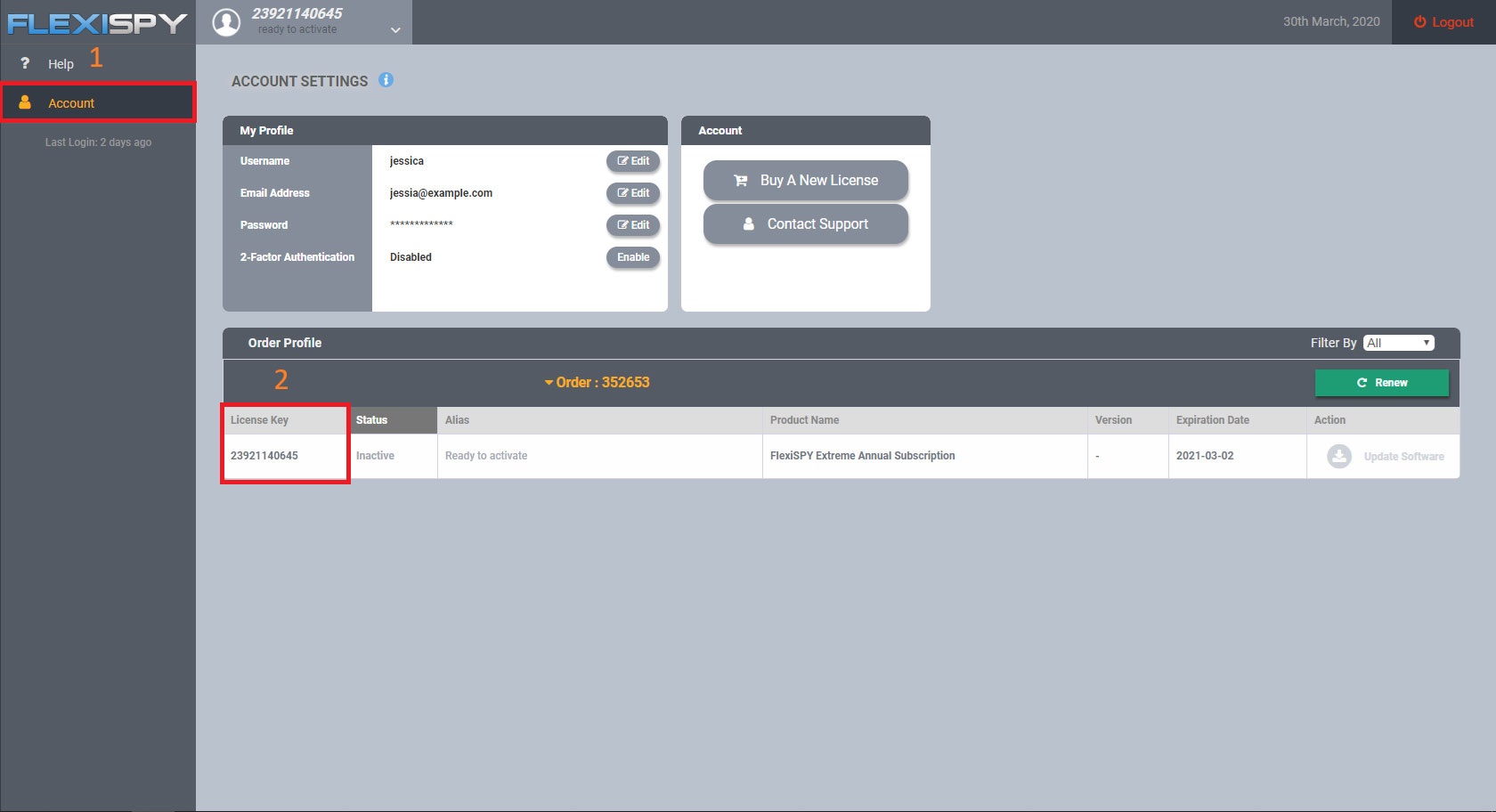Click the Status column header
This screenshot has width=1496, height=812.
pyautogui.click(x=393, y=420)
